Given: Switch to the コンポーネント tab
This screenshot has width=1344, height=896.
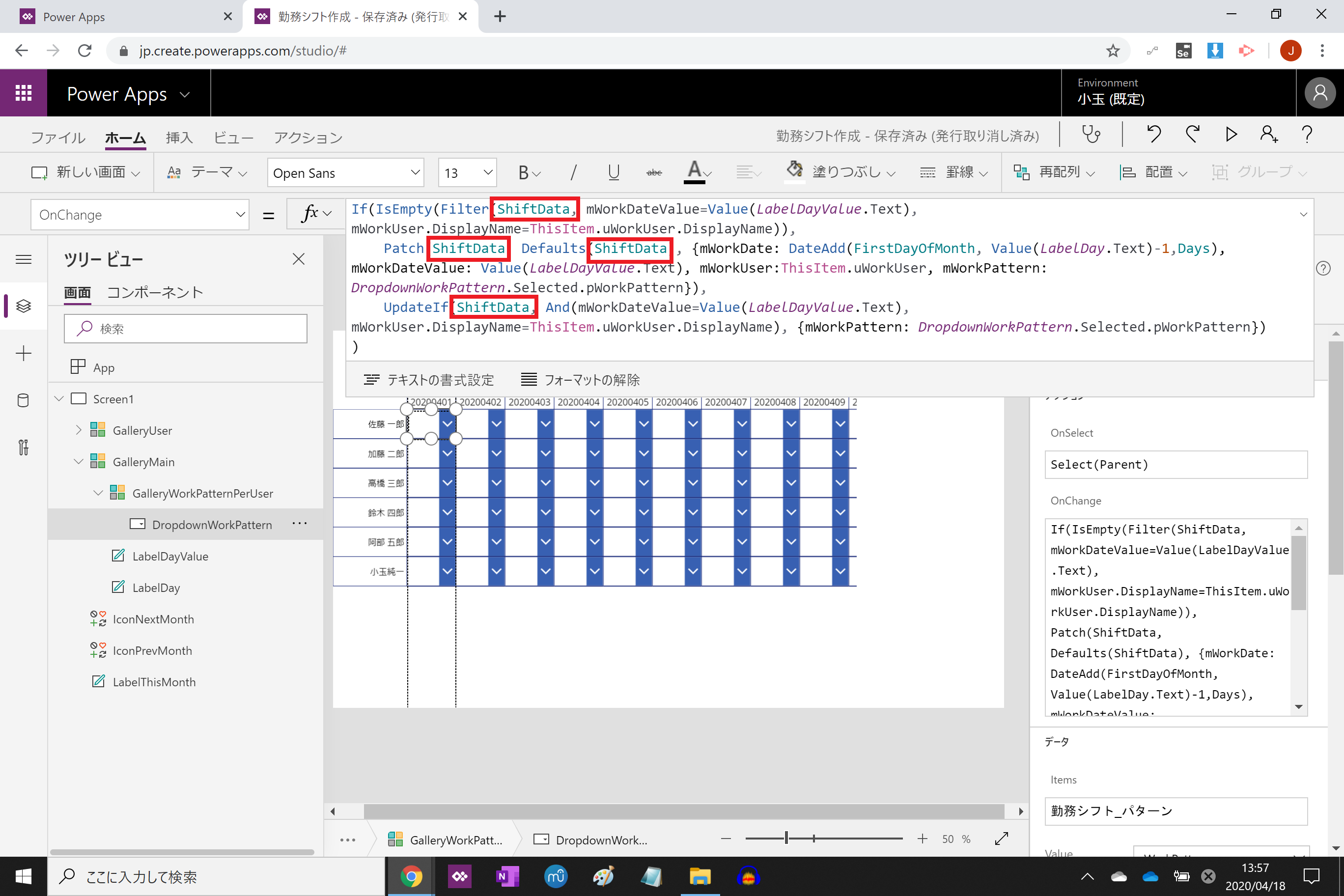Looking at the screenshot, I should click(x=155, y=293).
